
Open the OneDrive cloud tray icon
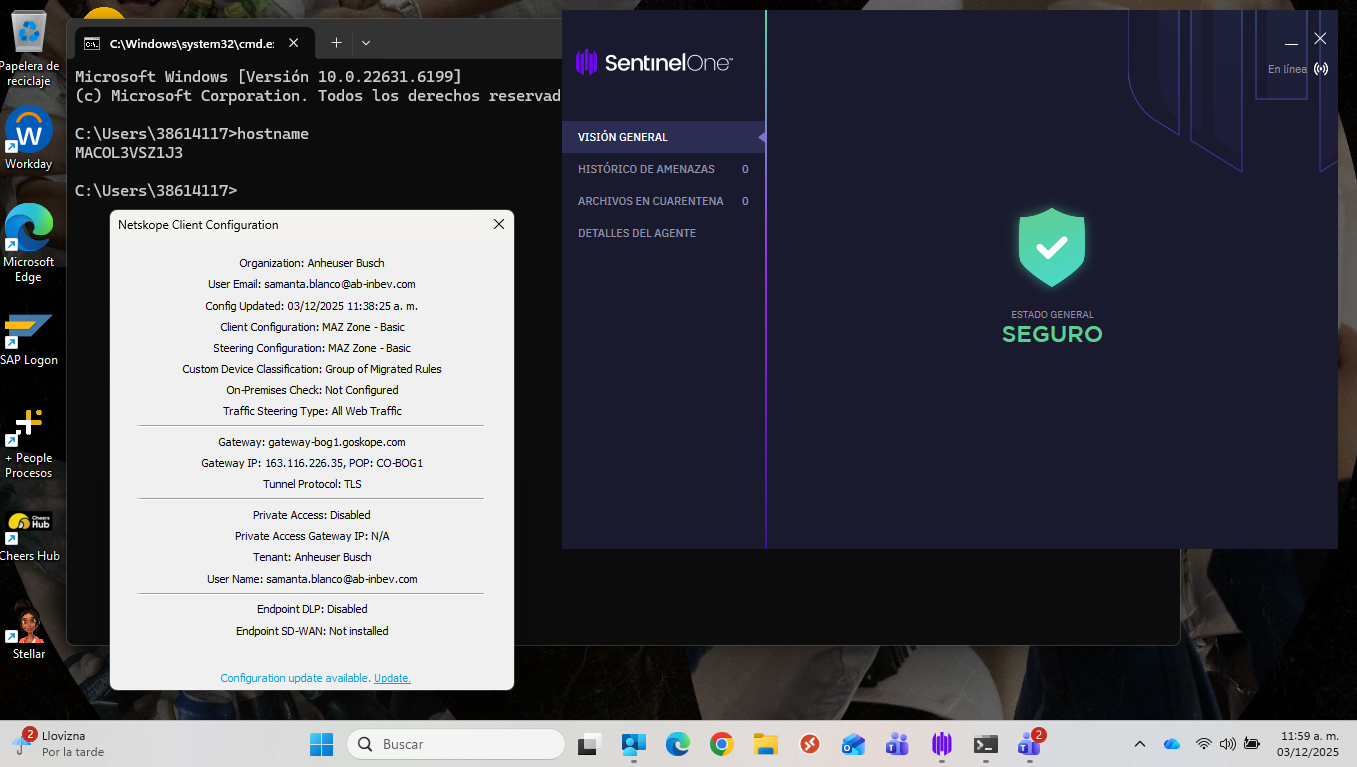tap(1172, 744)
